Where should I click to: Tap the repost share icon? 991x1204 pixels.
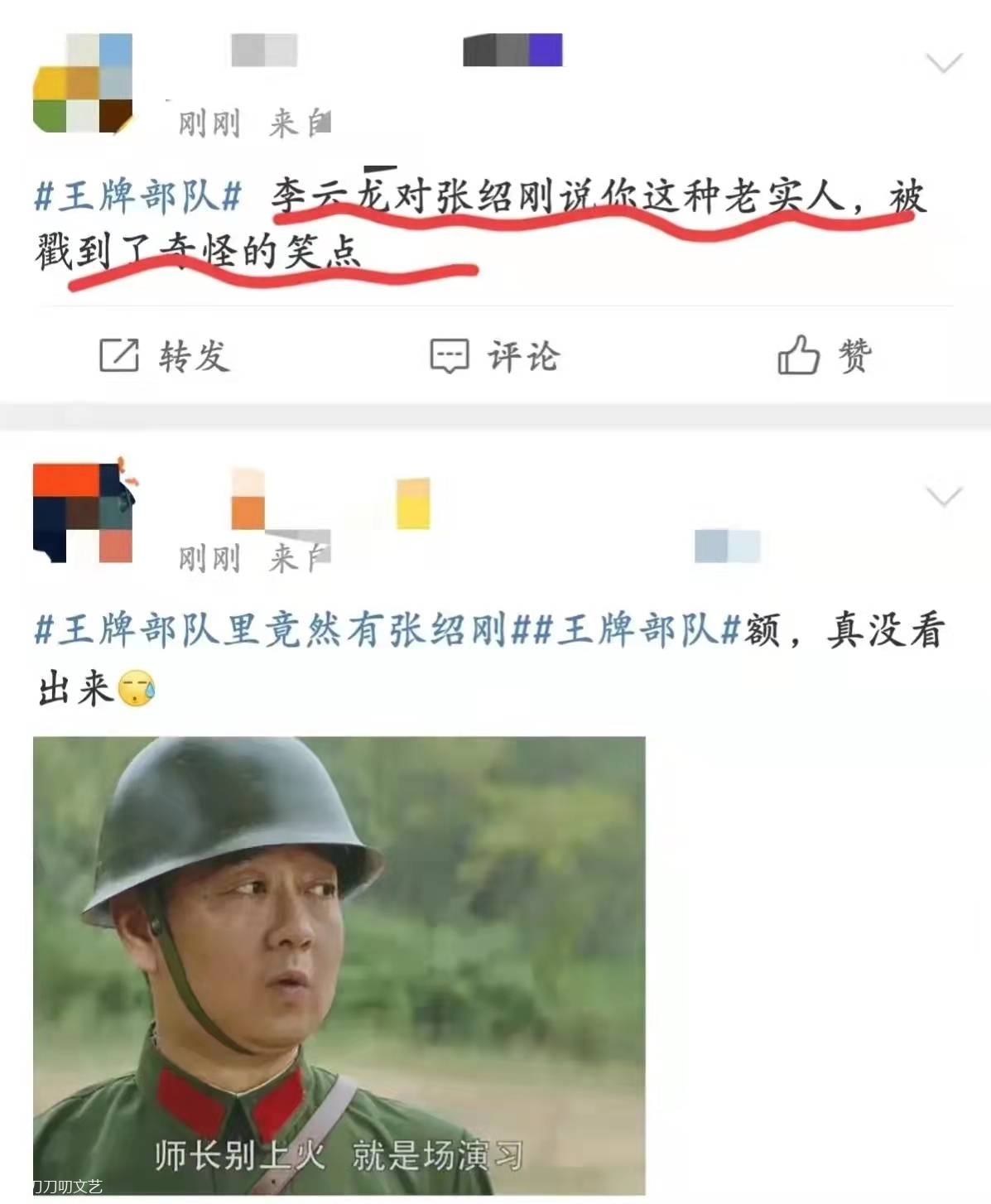[x=119, y=355]
